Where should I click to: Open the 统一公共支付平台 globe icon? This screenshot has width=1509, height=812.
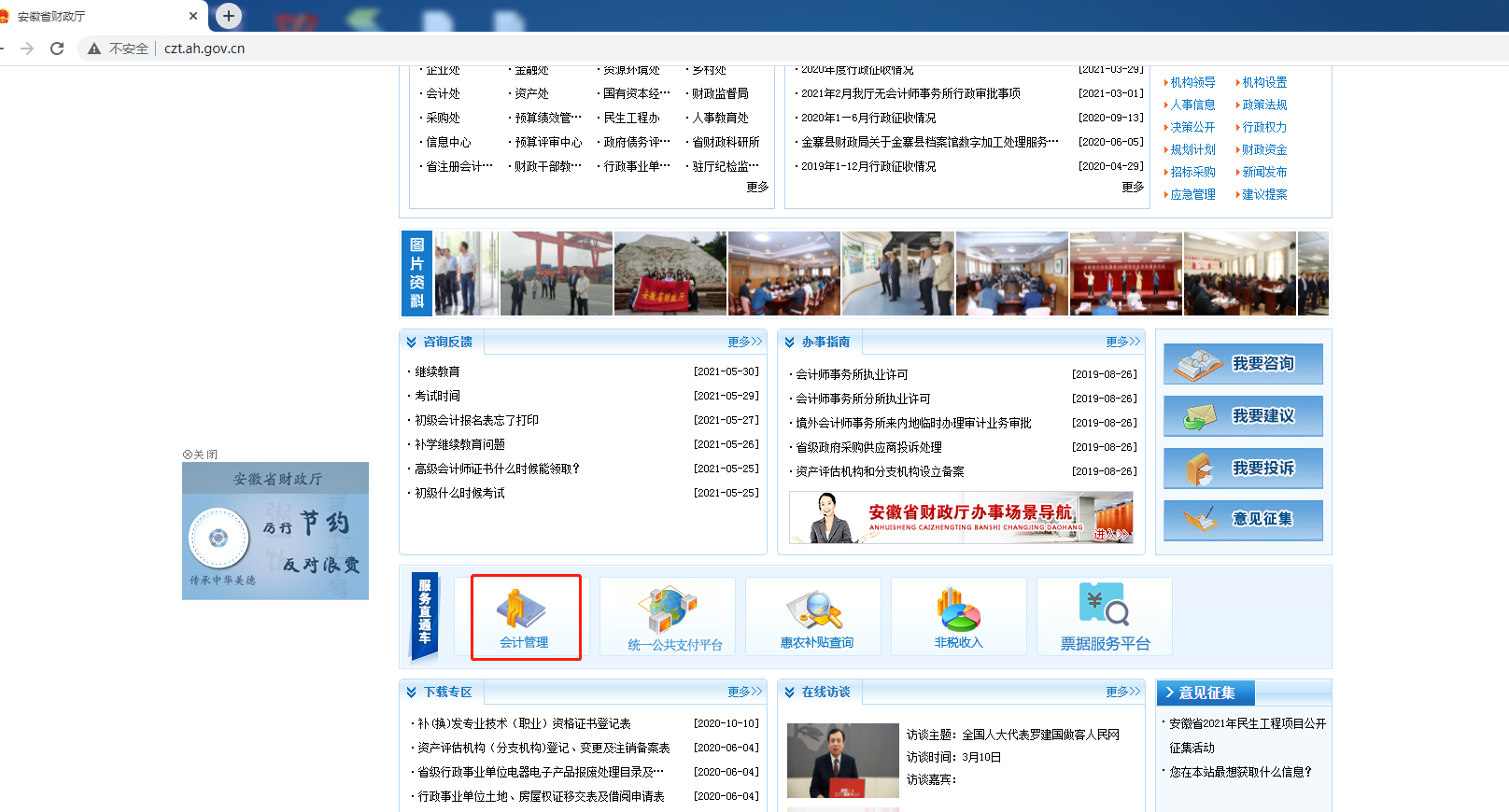coord(670,610)
